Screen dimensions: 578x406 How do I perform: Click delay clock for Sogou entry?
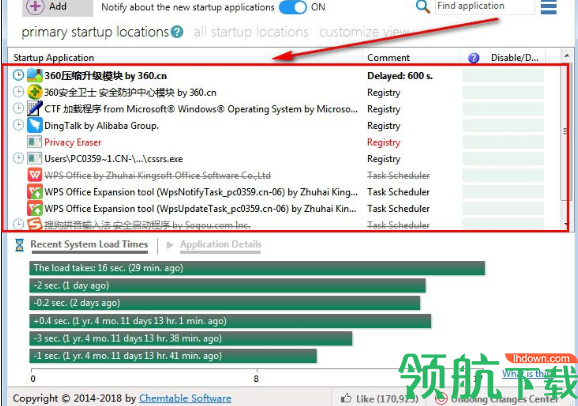18,224
